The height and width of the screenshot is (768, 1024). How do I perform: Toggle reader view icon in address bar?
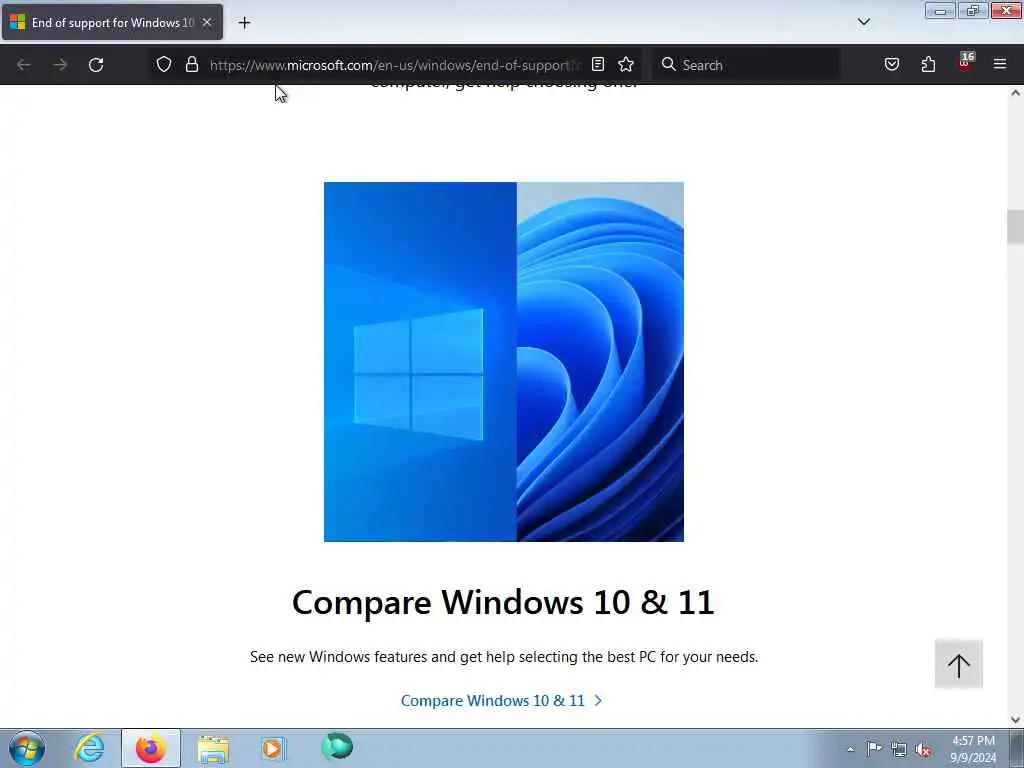click(x=598, y=64)
